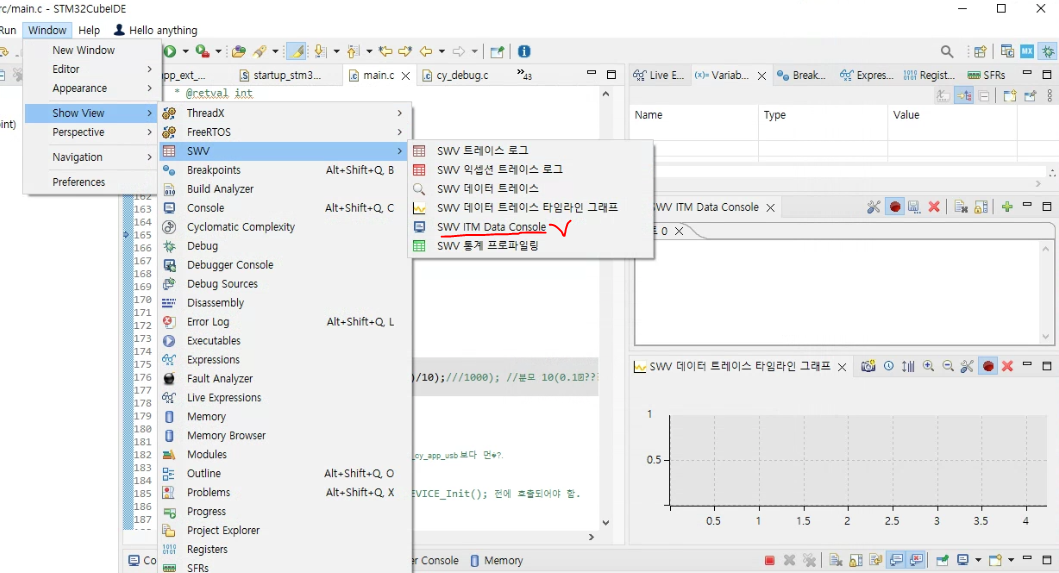Open the CubeMX perspective icon
The image size is (1059, 573).
coord(1027,52)
